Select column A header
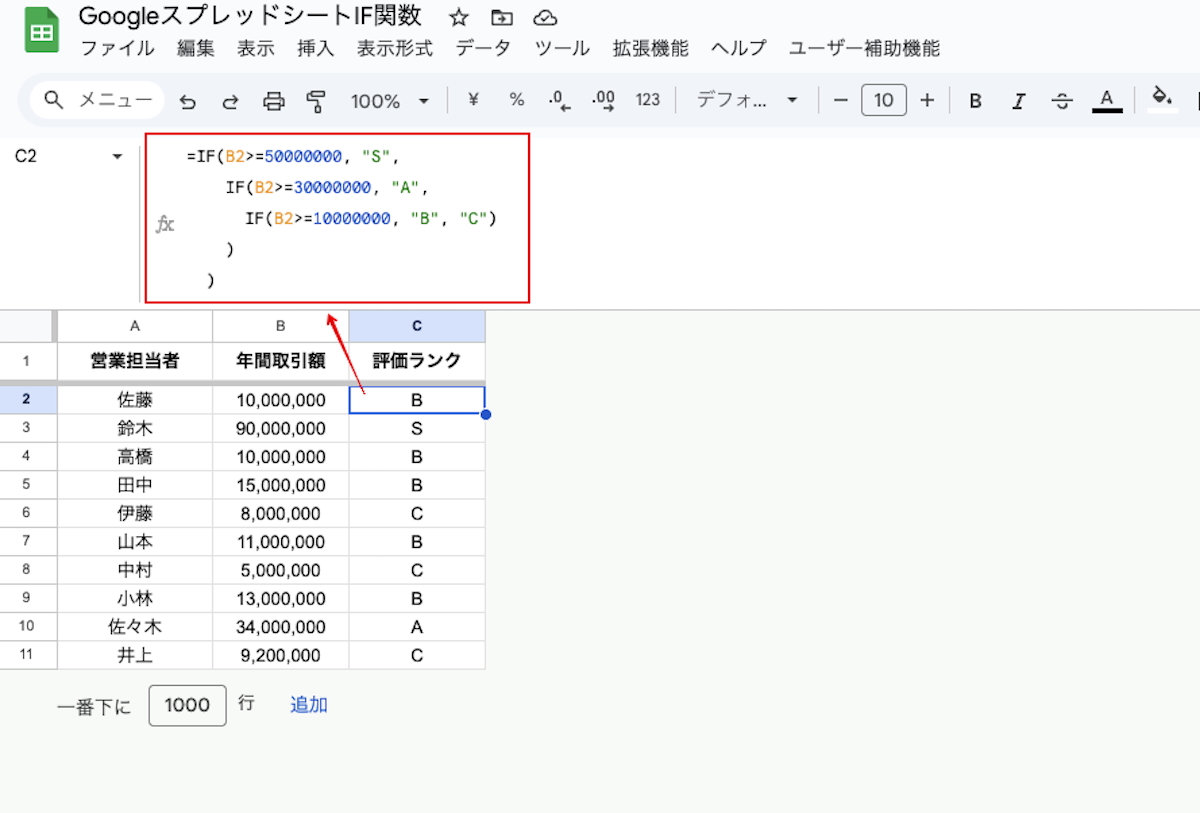 pos(135,326)
